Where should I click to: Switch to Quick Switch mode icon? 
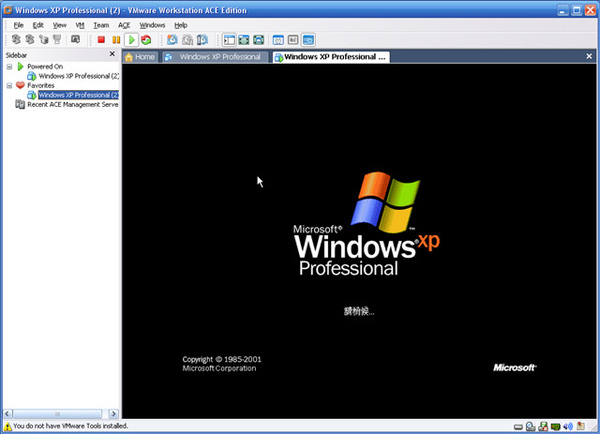244,39
